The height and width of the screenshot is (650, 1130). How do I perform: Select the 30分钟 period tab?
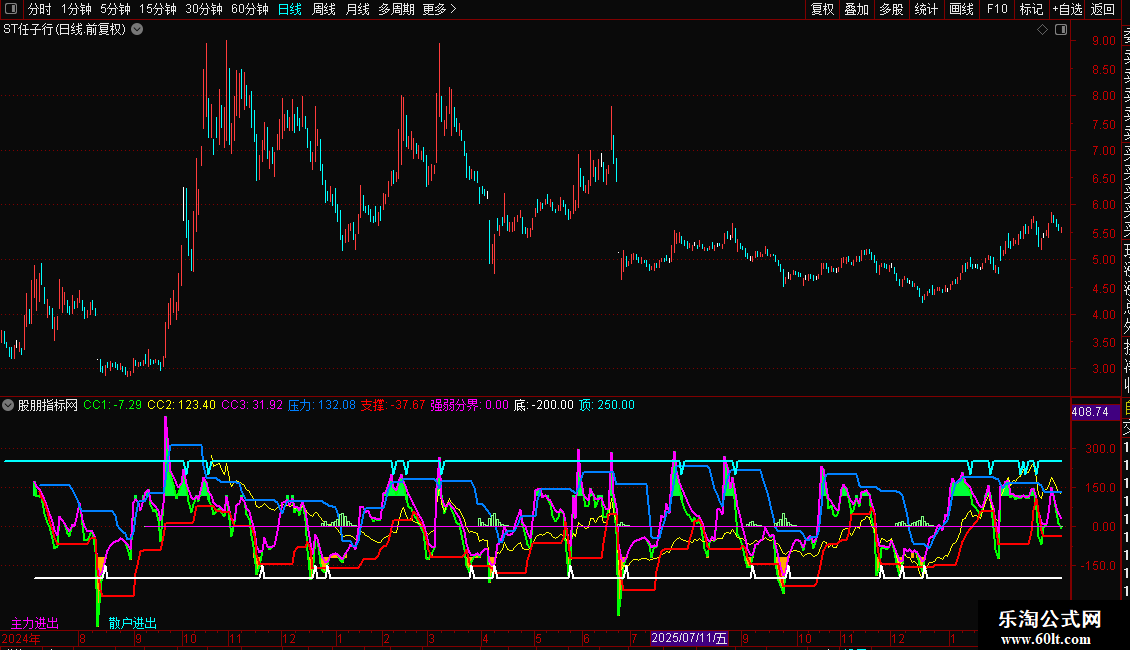pos(204,9)
